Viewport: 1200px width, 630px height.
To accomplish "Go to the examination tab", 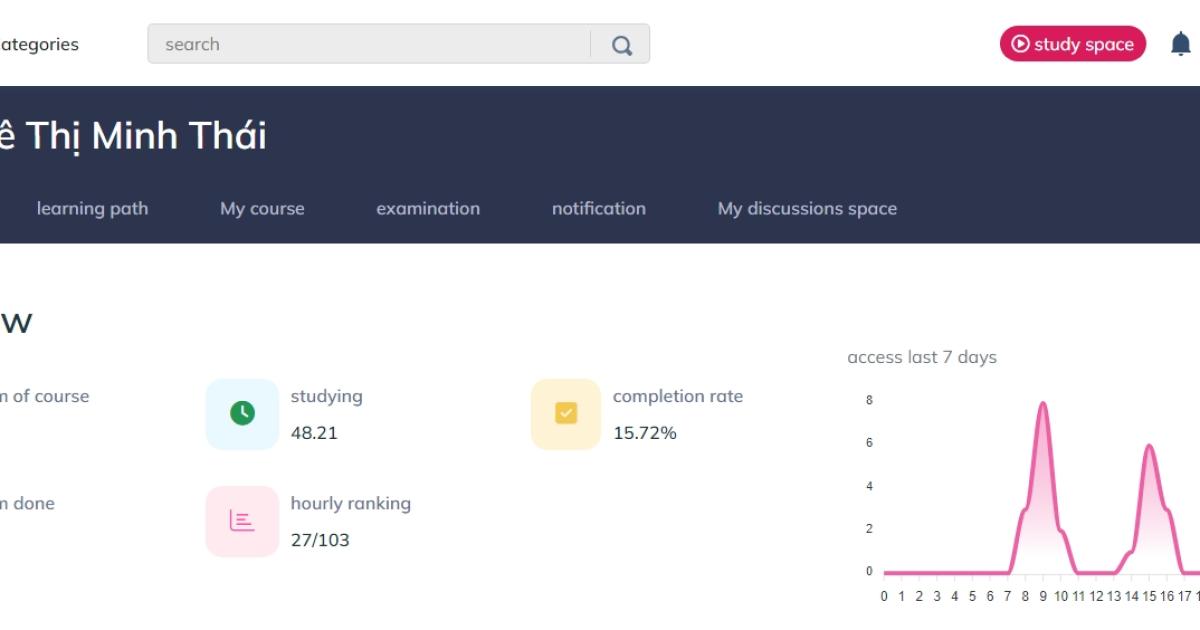I will coord(428,209).
